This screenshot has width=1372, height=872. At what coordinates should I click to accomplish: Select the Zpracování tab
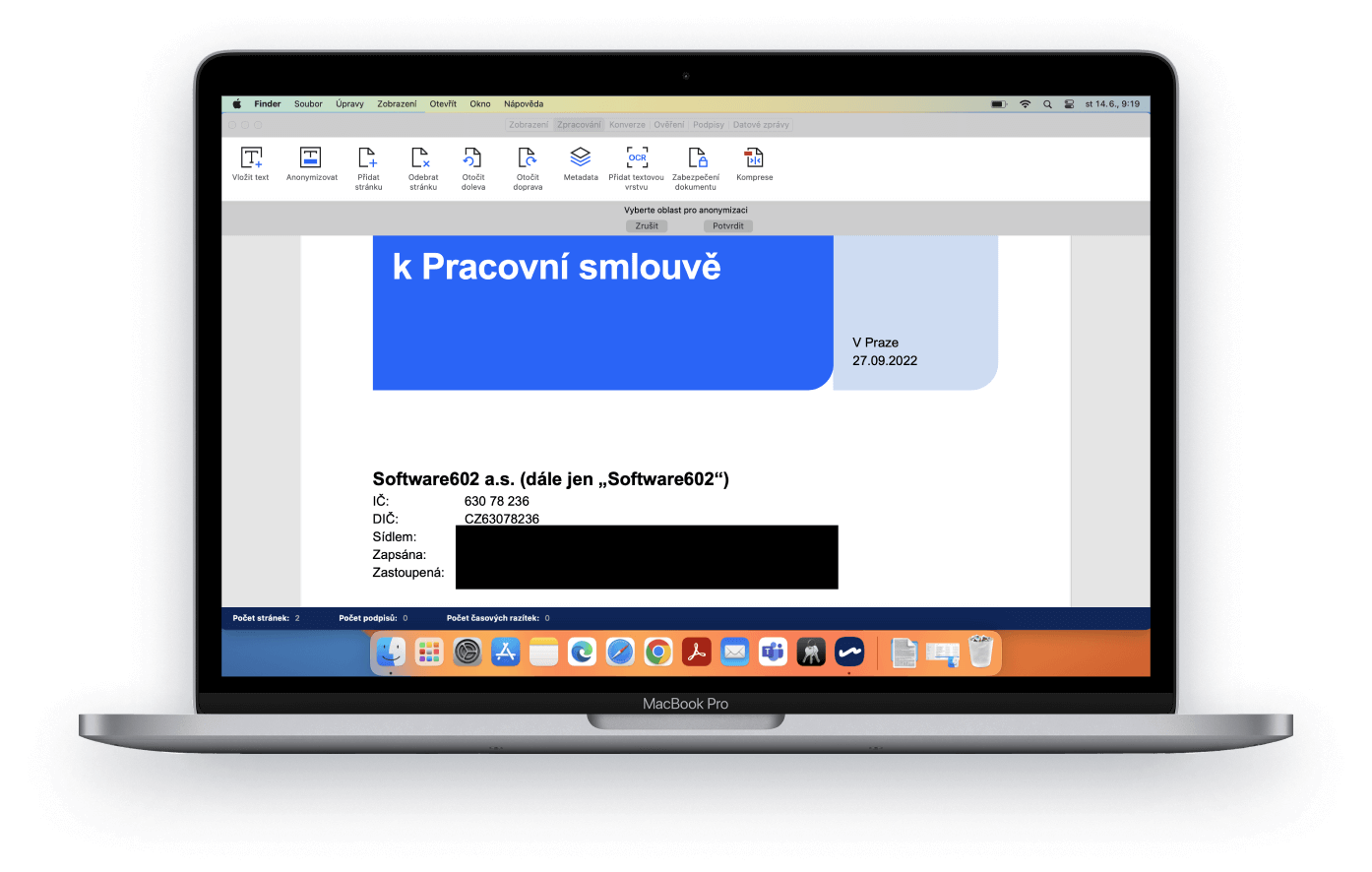coord(579,125)
